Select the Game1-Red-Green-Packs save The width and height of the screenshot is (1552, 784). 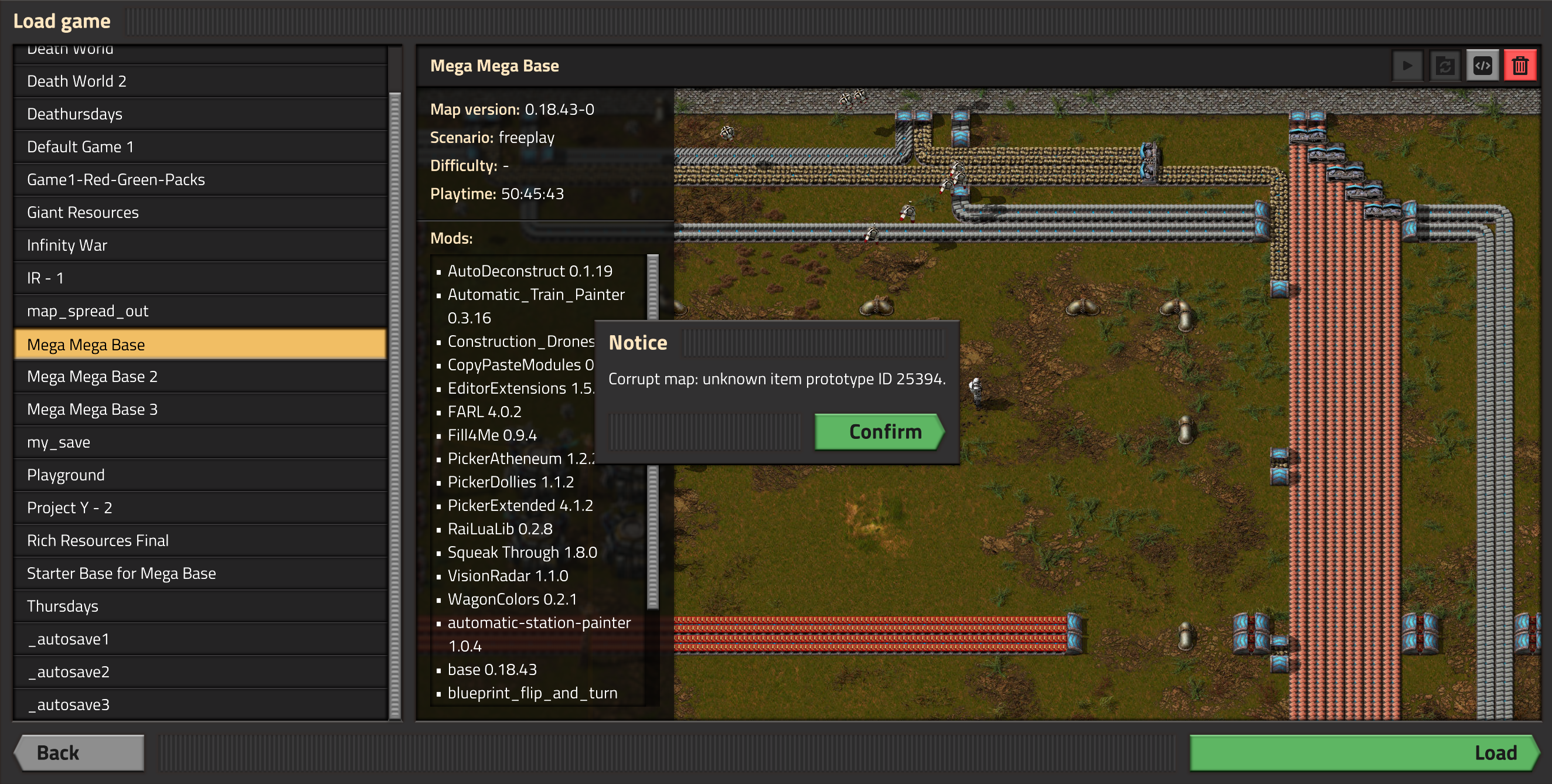coord(200,180)
